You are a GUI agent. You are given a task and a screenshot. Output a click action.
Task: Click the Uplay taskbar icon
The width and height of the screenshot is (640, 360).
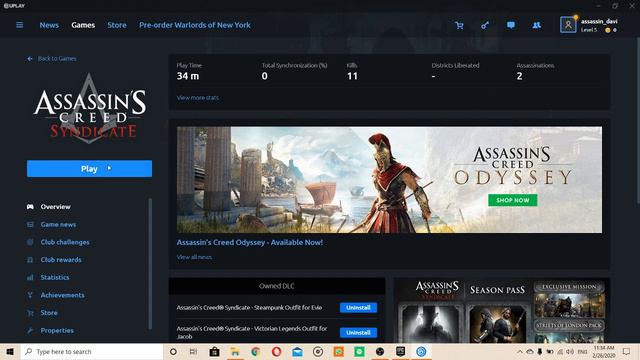(421, 351)
